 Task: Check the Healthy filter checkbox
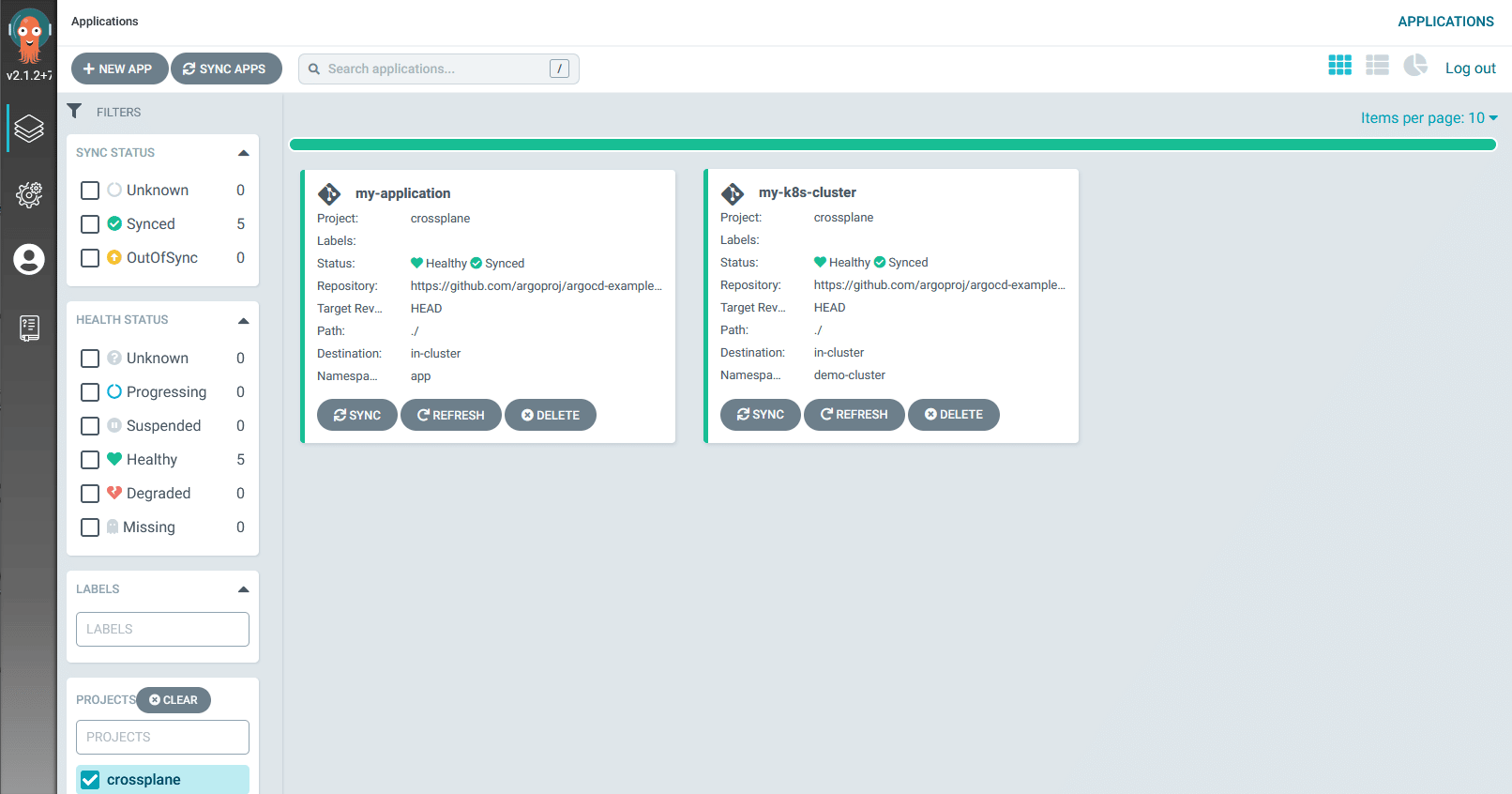[x=90, y=460]
